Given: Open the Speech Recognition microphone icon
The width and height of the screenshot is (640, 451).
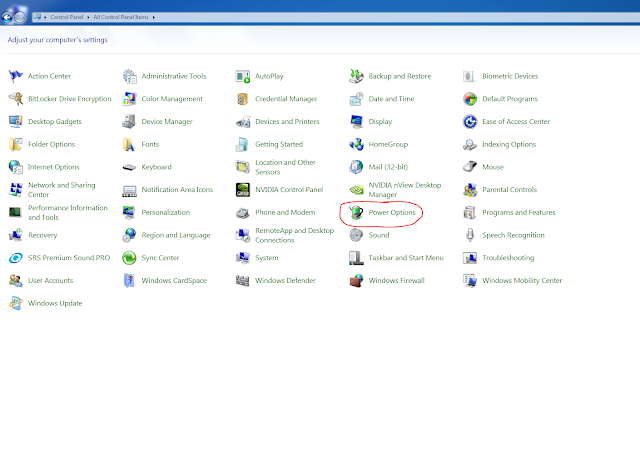Looking at the screenshot, I should click(470, 235).
